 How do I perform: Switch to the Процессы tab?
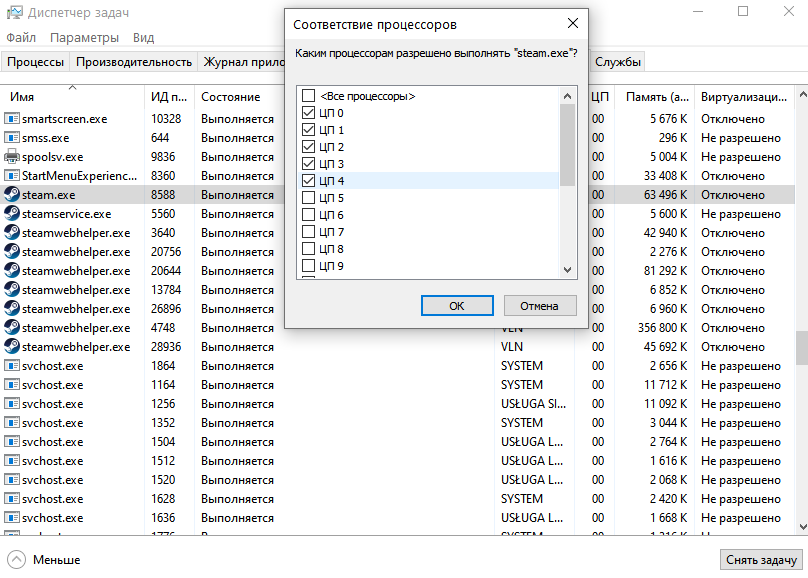(x=35, y=62)
